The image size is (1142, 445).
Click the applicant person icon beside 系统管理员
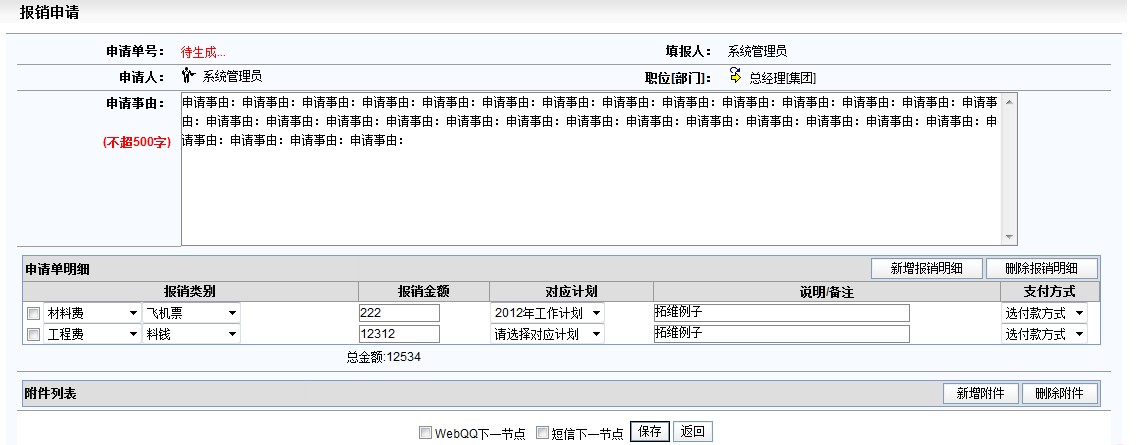pyautogui.click(x=187, y=75)
